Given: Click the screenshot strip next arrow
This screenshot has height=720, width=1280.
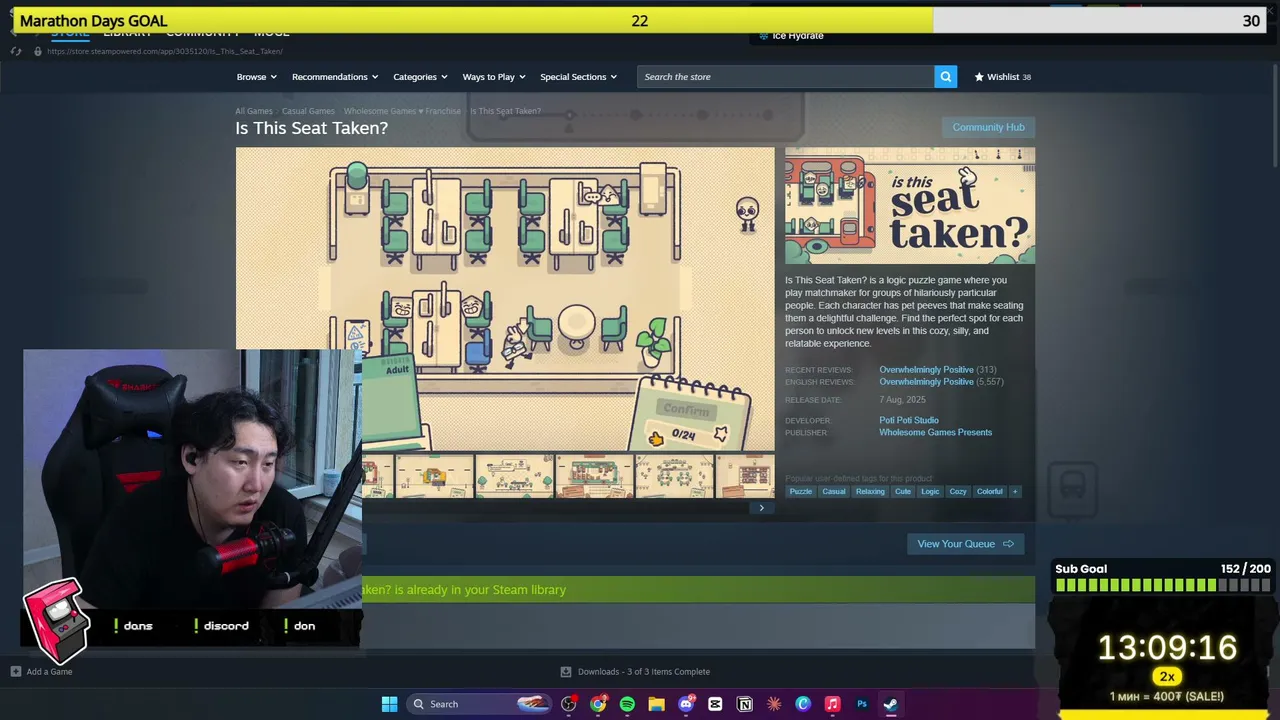Looking at the screenshot, I should 761,508.
